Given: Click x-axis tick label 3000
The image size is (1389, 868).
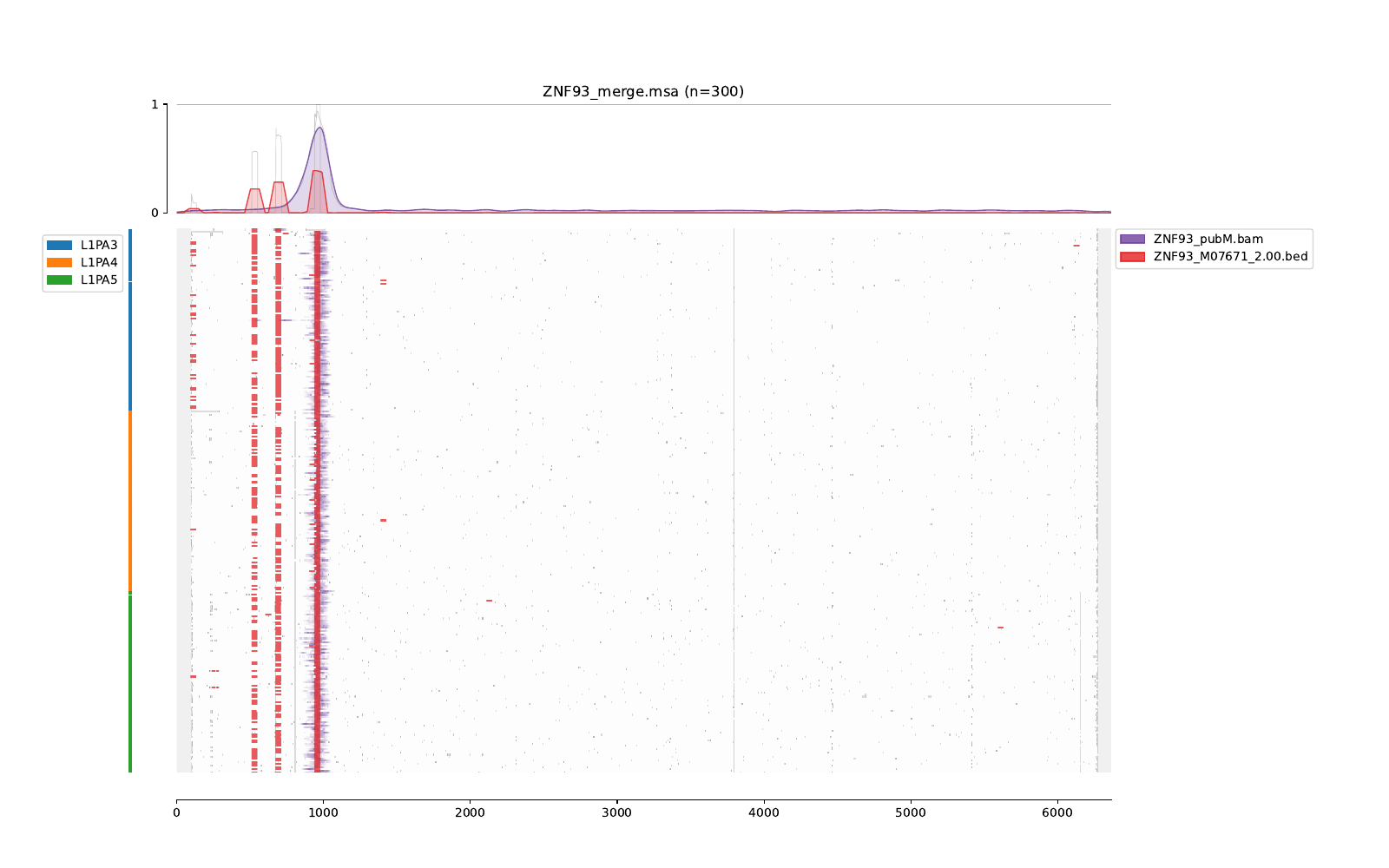Looking at the screenshot, I should coord(617,813).
